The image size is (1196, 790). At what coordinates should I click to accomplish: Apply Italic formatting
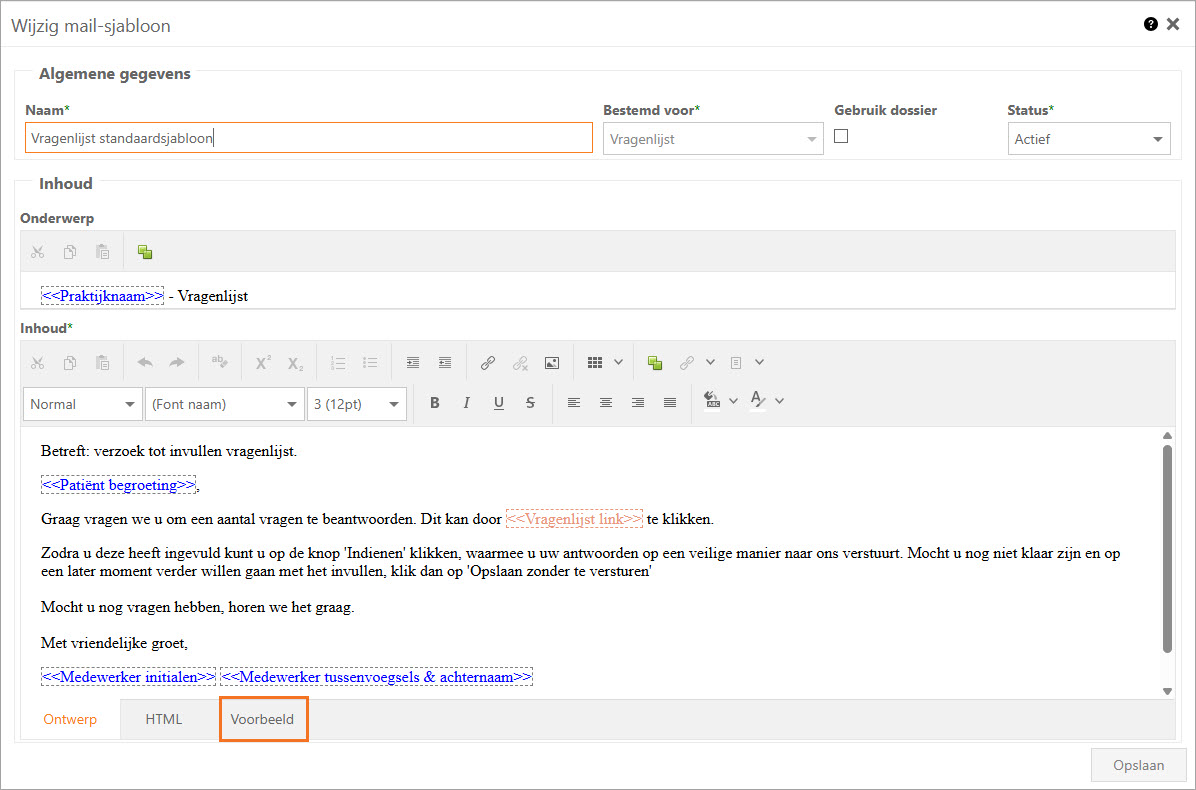pos(466,403)
